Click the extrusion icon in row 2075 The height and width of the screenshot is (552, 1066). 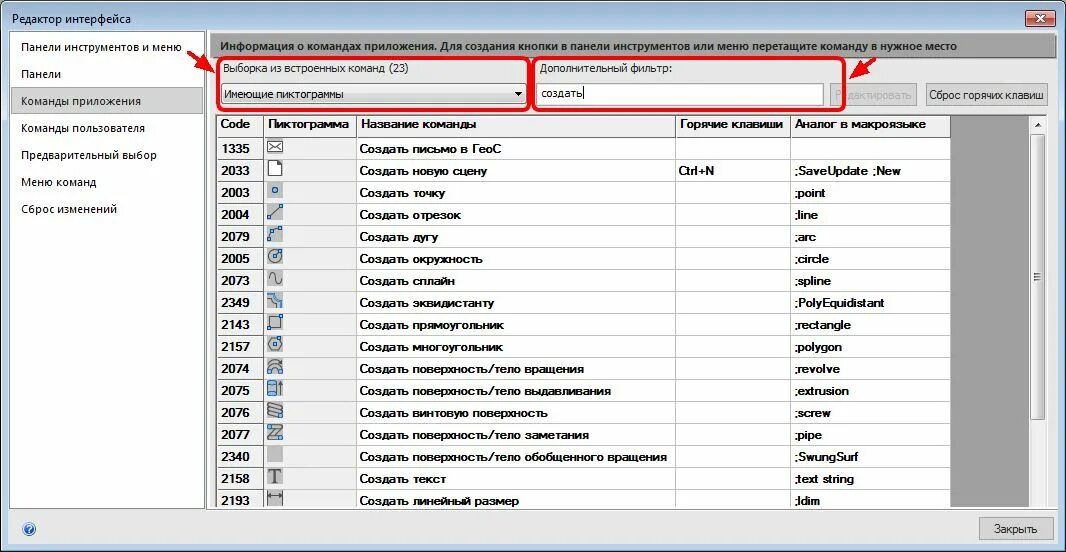275,389
